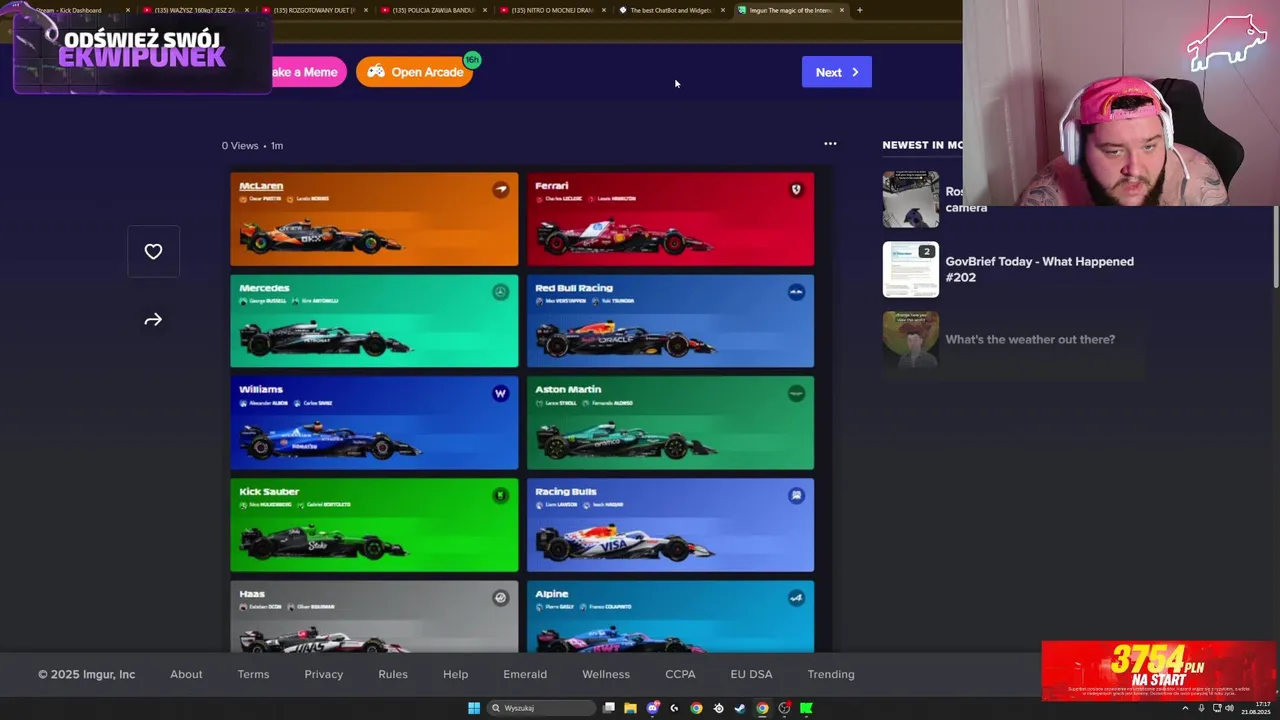Open Discord from the taskbar
Image resolution: width=1280 pixels, height=720 pixels.
[653, 708]
